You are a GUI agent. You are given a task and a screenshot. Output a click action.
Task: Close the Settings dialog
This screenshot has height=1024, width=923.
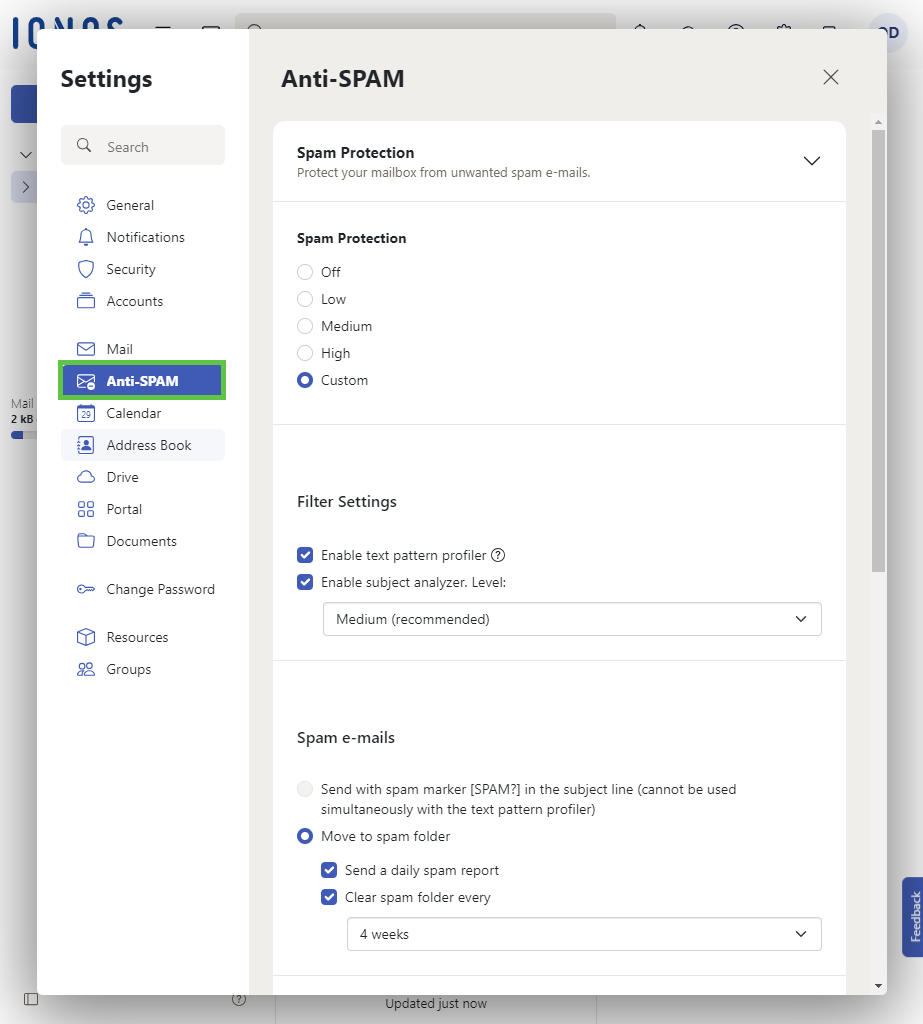[830, 78]
